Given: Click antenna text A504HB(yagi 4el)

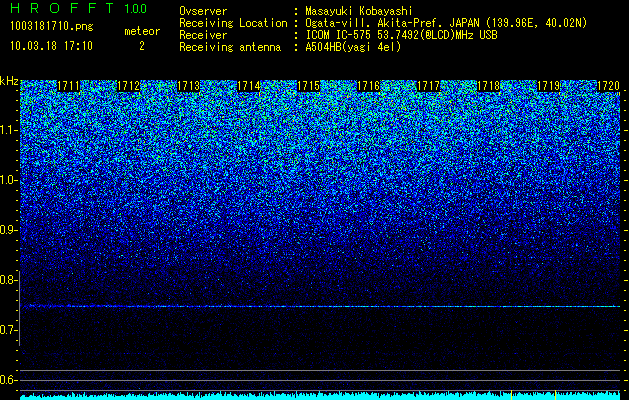Looking at the screenshot, I should [353, 47].
